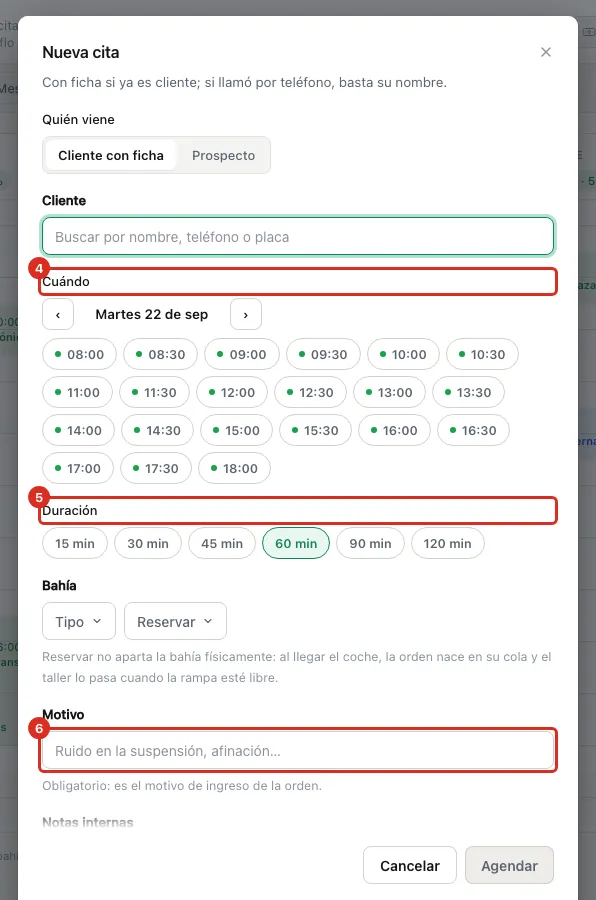The width and height of the screenshot is (596, 900).
Task: Open the Tipo bay dropdown
Action: tap(79, 621)
